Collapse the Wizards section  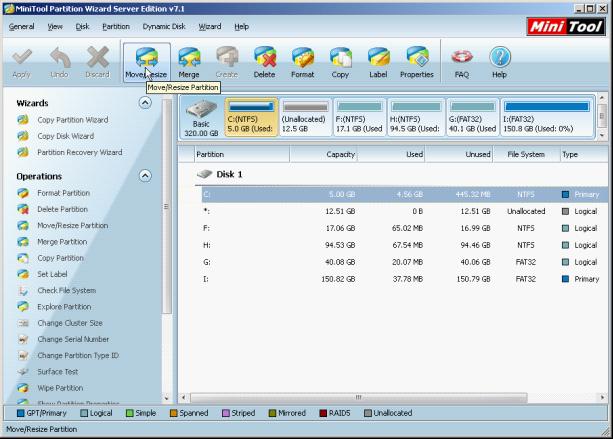[145, 103]
